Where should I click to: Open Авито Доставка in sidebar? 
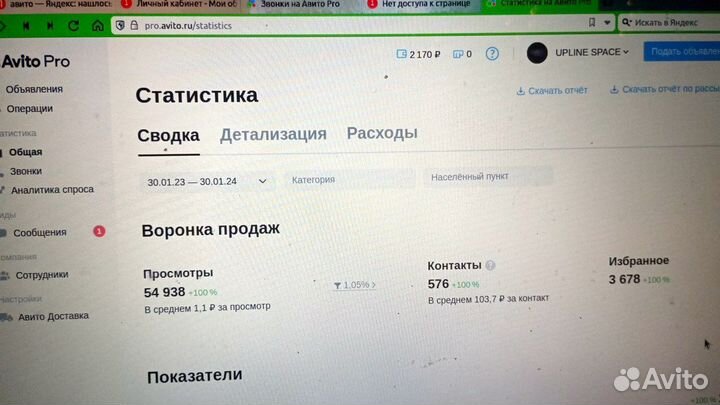click(53, 316)
